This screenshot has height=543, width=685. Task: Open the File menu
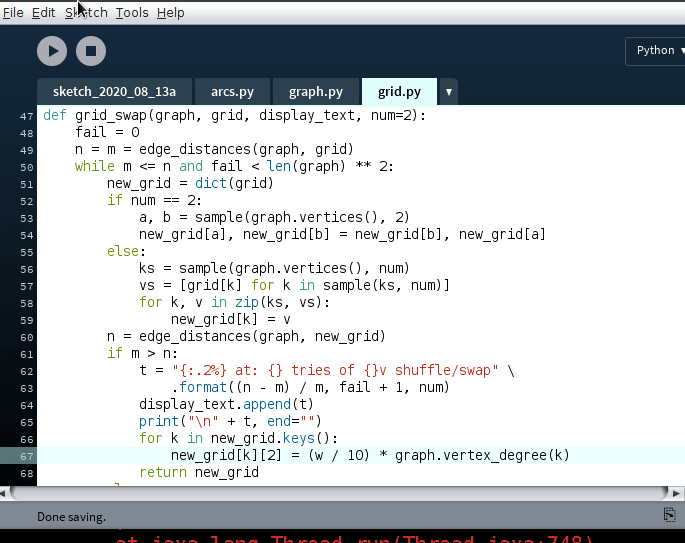(x=13, y=12)
